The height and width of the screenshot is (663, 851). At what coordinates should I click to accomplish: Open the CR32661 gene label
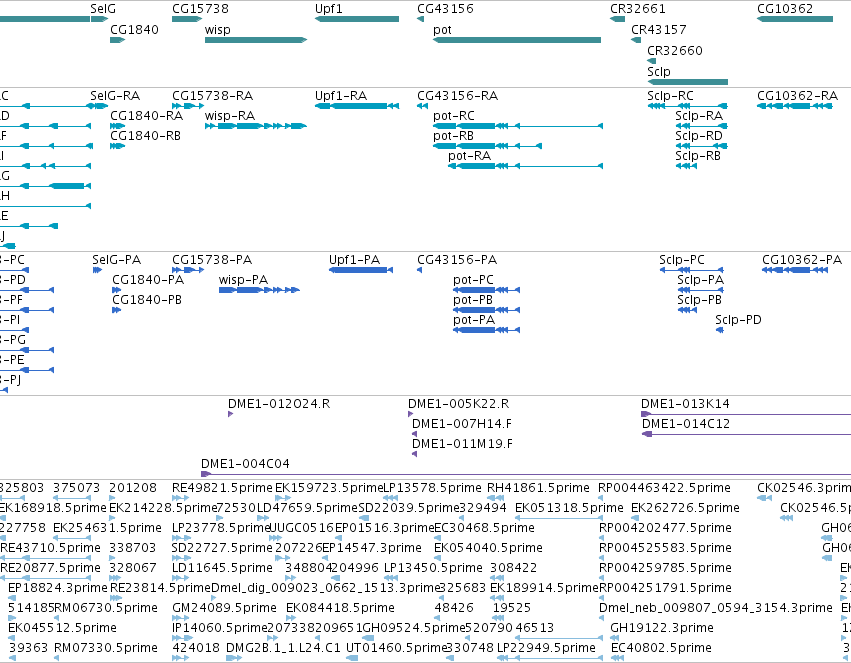point(637,9)
